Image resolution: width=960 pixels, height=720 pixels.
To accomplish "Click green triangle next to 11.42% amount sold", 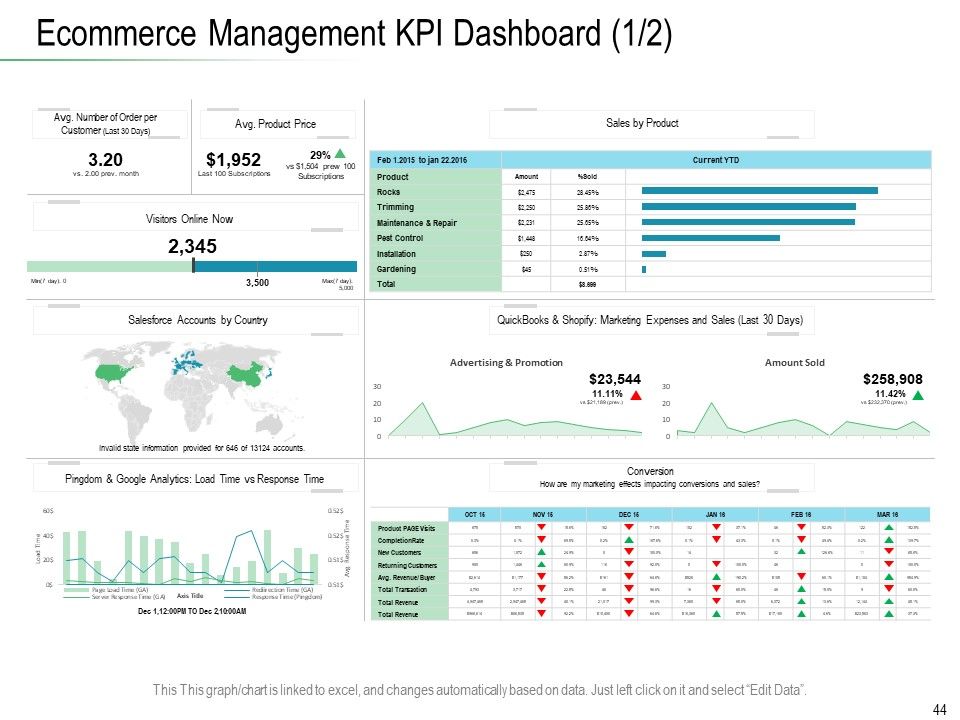I will tap(918, 395).
